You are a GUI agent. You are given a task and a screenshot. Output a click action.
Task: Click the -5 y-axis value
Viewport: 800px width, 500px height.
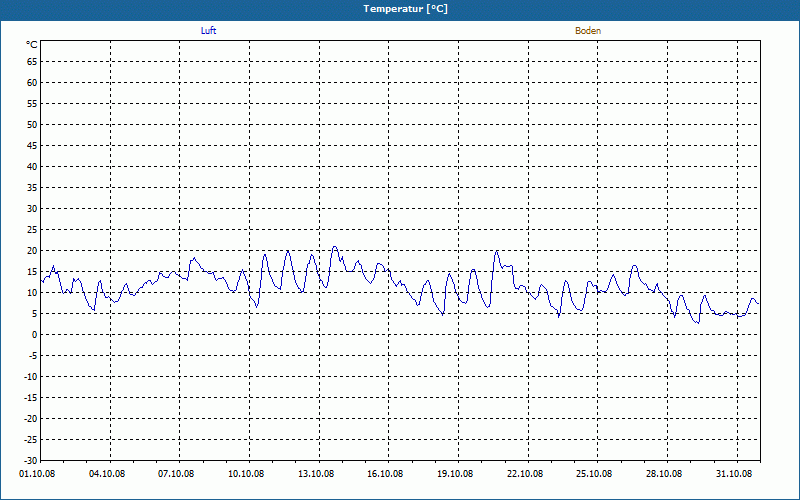click(x=33, y=356)
